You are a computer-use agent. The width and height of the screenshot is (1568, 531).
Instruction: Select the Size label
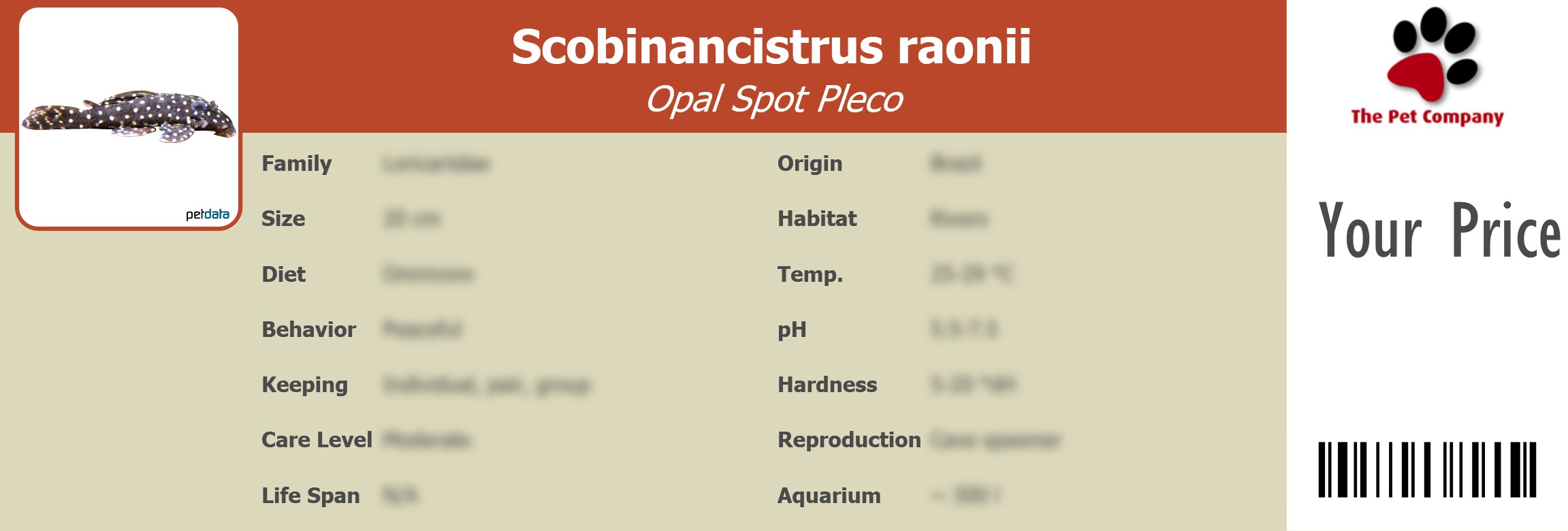pyautogui.click(x=283, y=219)
